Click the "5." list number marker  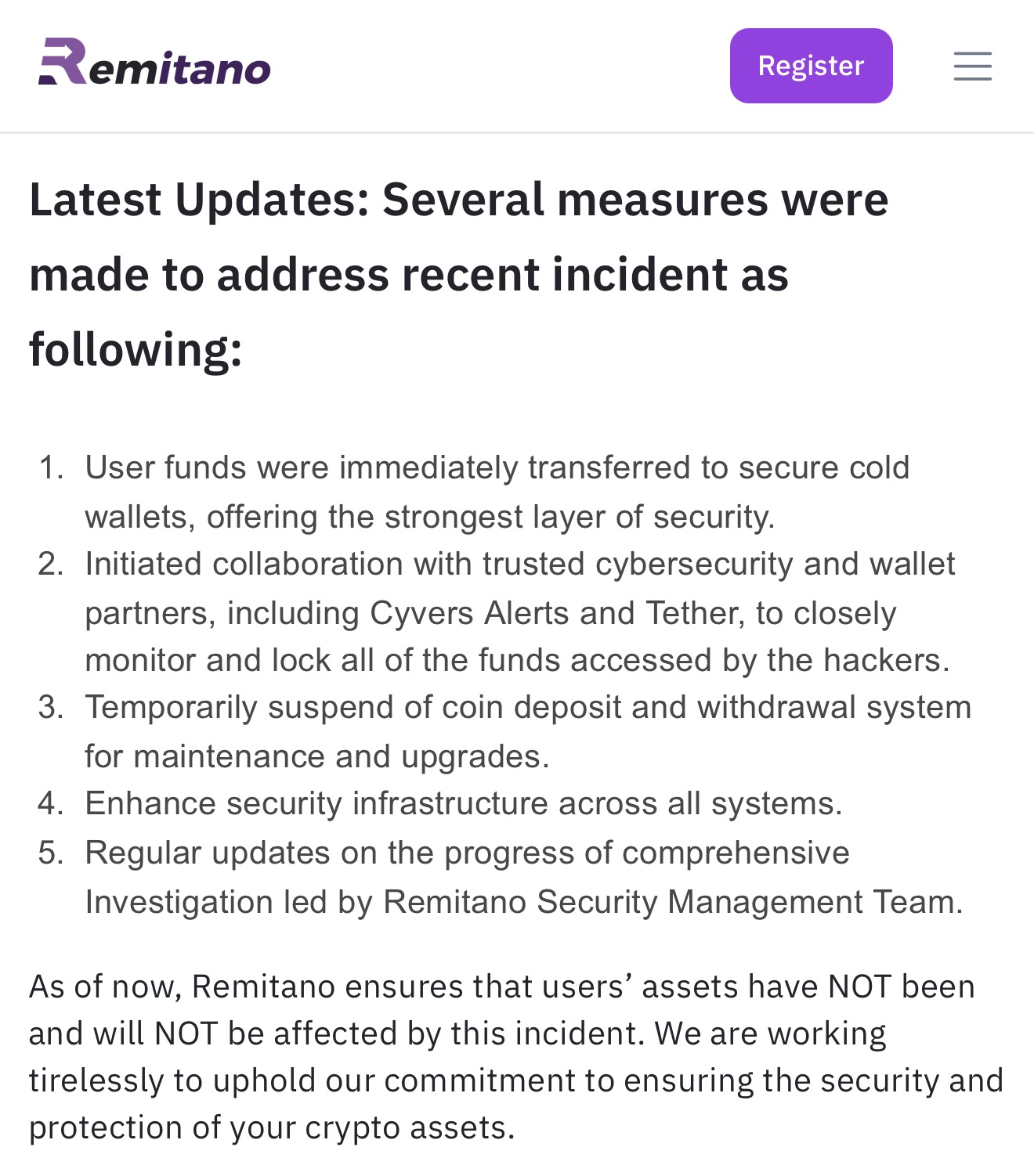pyautogui.click(x=51, y=853)
